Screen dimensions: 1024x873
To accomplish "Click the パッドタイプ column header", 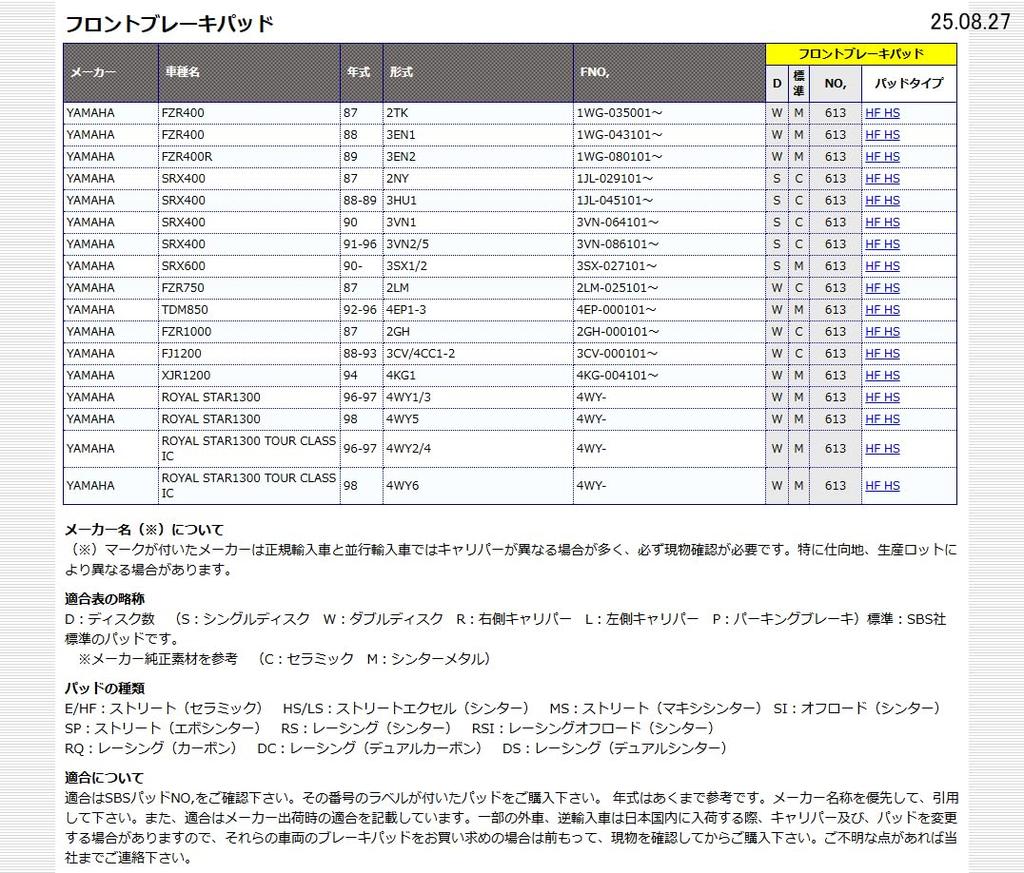I will (908, 84).
